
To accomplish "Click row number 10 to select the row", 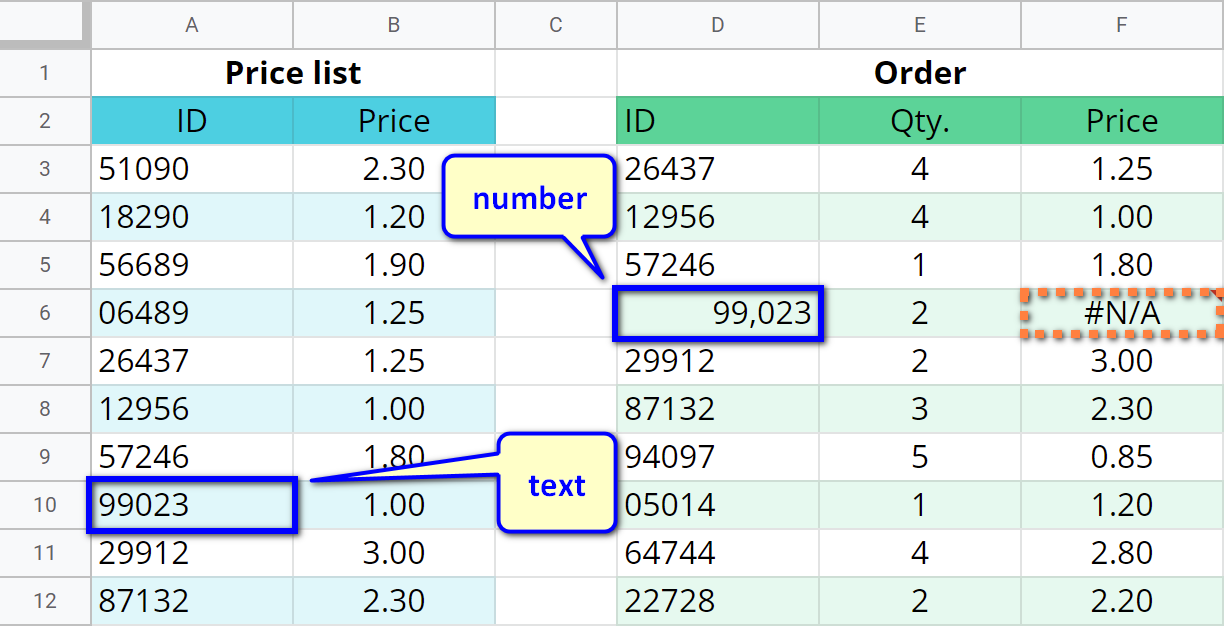I will click(x=45, y=505).
